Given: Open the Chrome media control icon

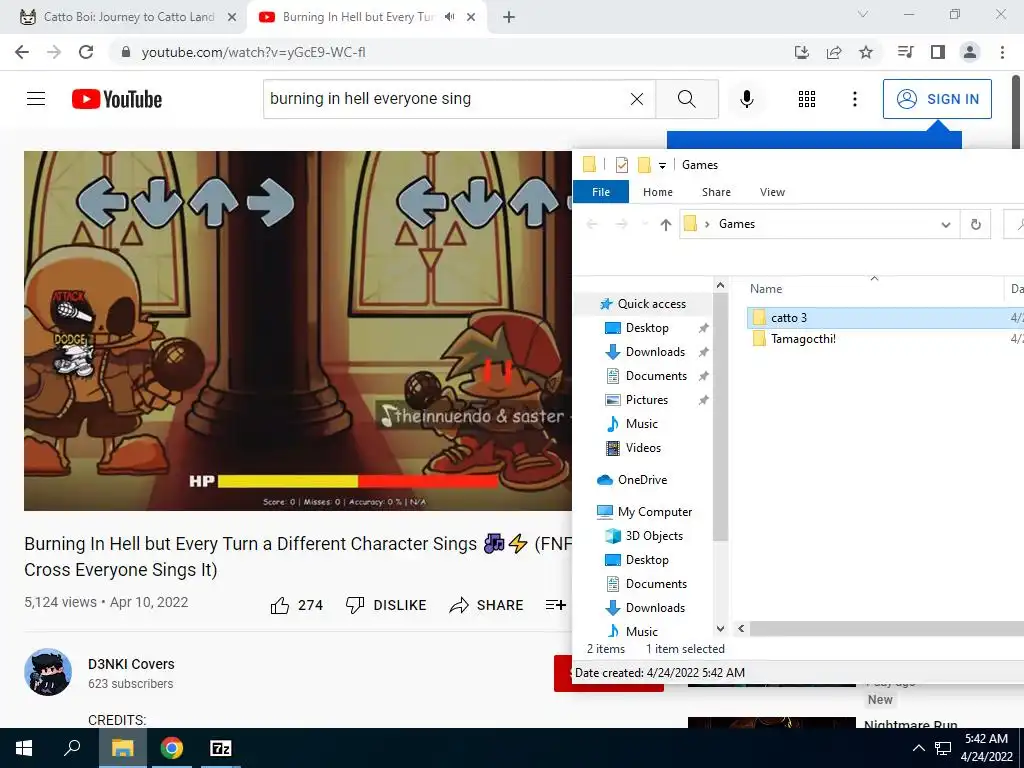Looking at the screenshot, I should tap(905, 52).
